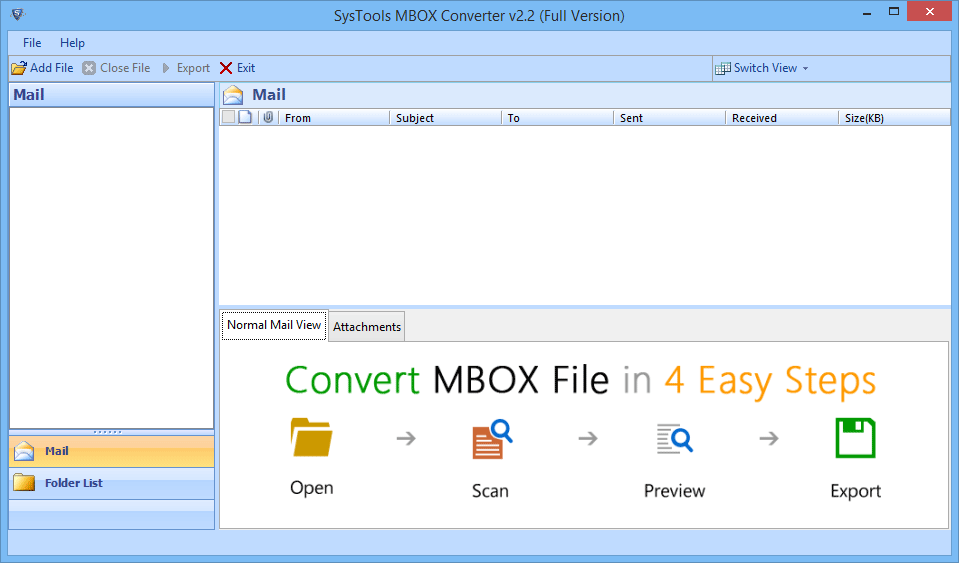Click the Open step label
Screen dimensions: 959x563
[311, 488]
